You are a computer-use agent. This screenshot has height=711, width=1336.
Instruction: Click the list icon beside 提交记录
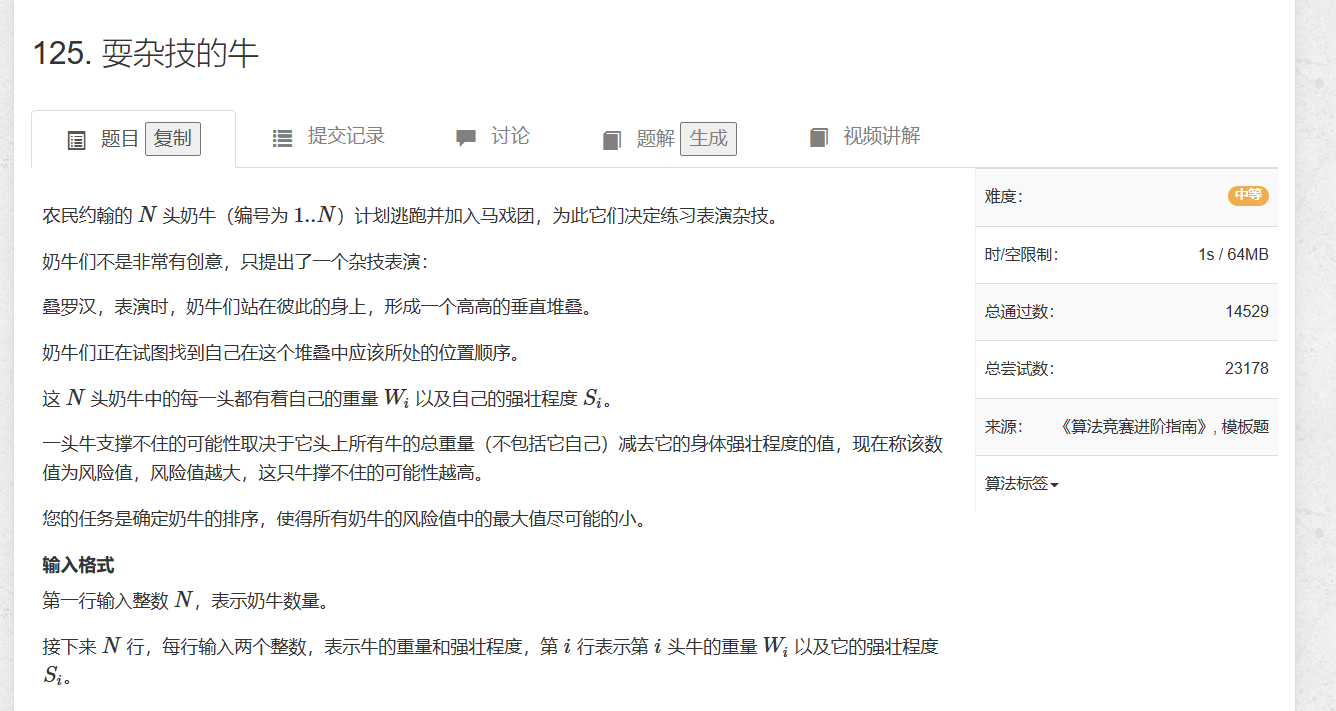(282, 138)
